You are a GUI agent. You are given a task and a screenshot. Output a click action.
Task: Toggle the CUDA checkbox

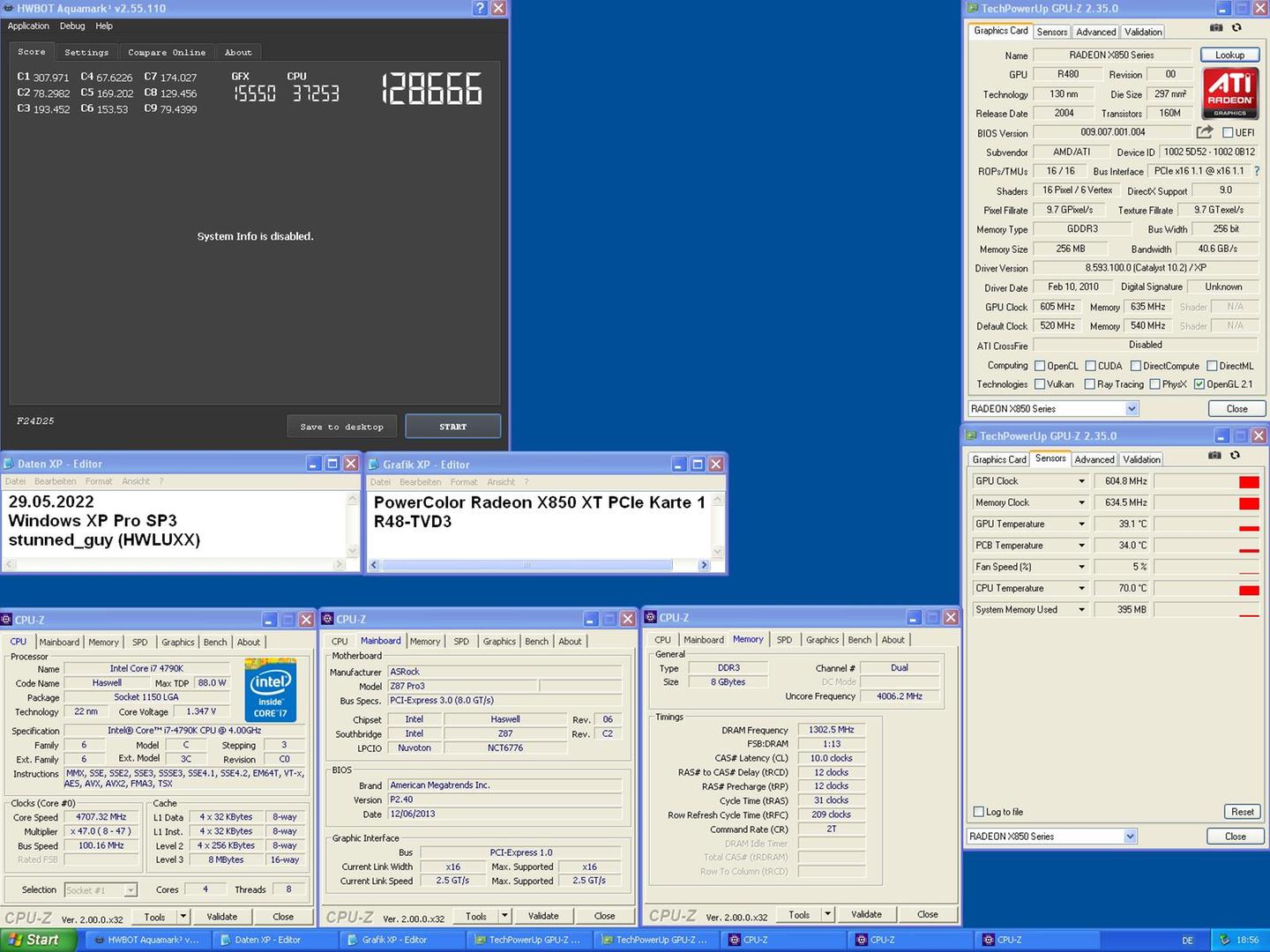coord(1090,366)
